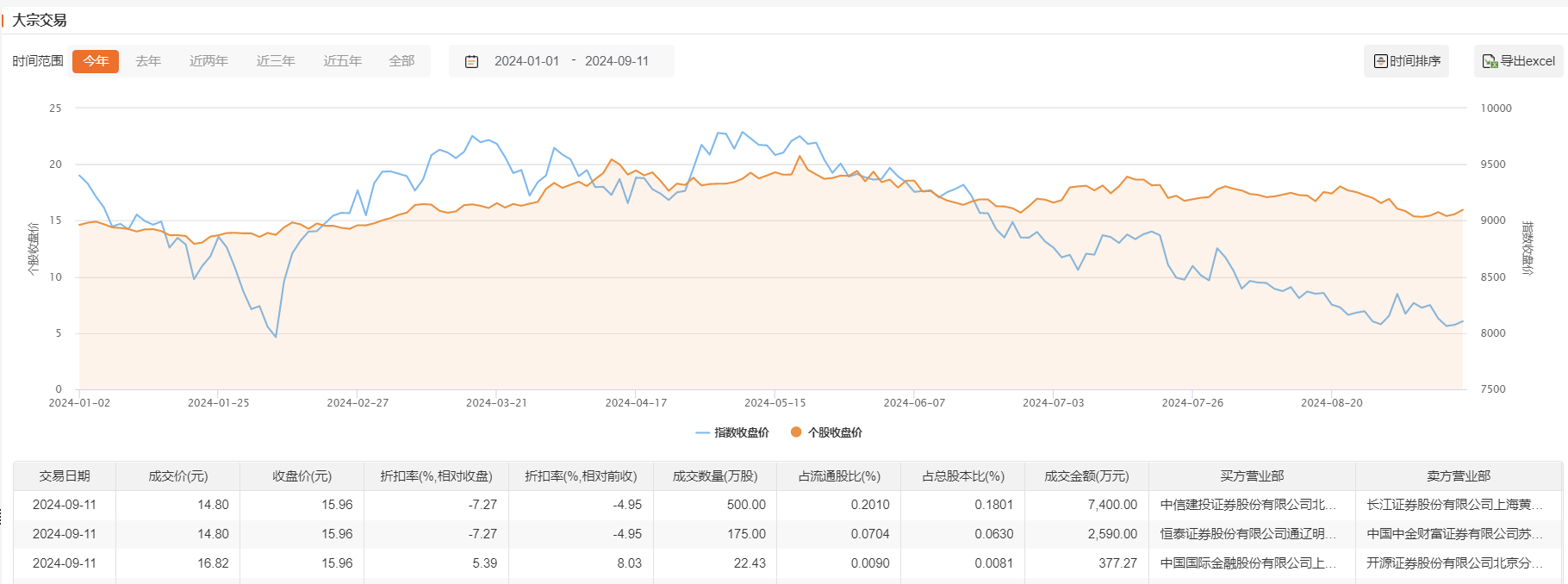Show 全部 time range data
Screen dimensions: 1568x584
[x=401, y=61]
